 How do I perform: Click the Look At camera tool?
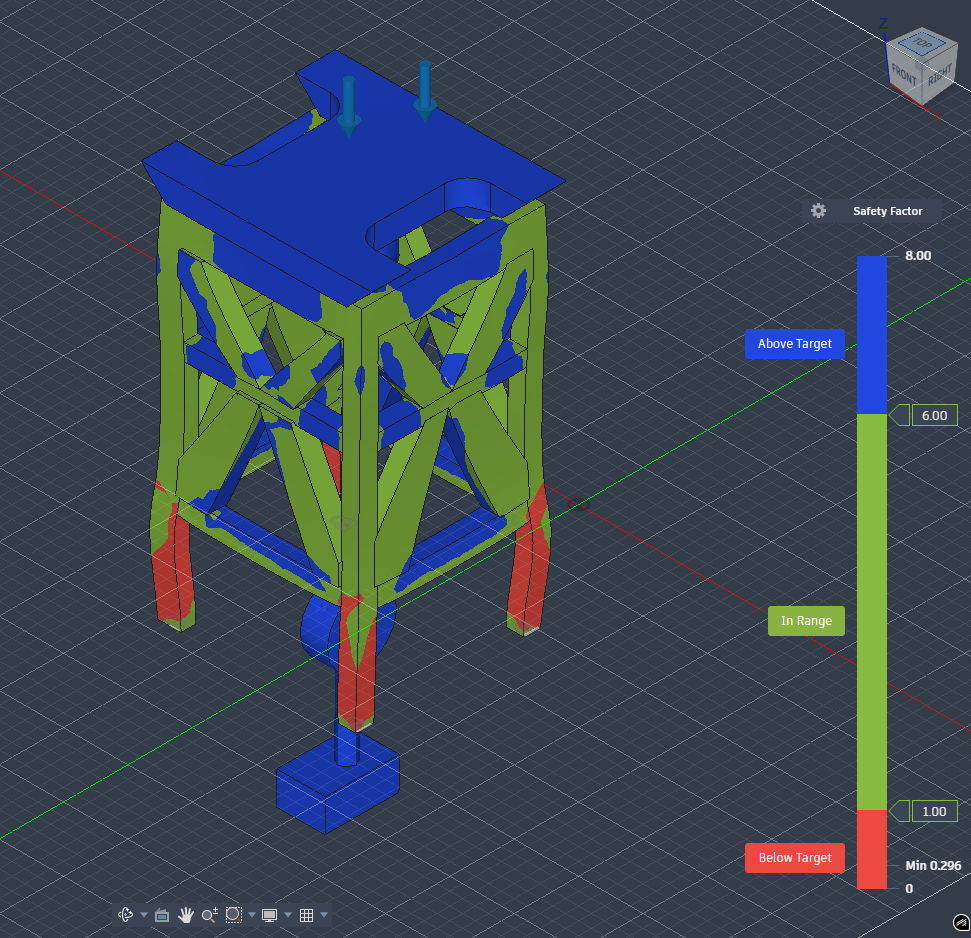[162, 914]
